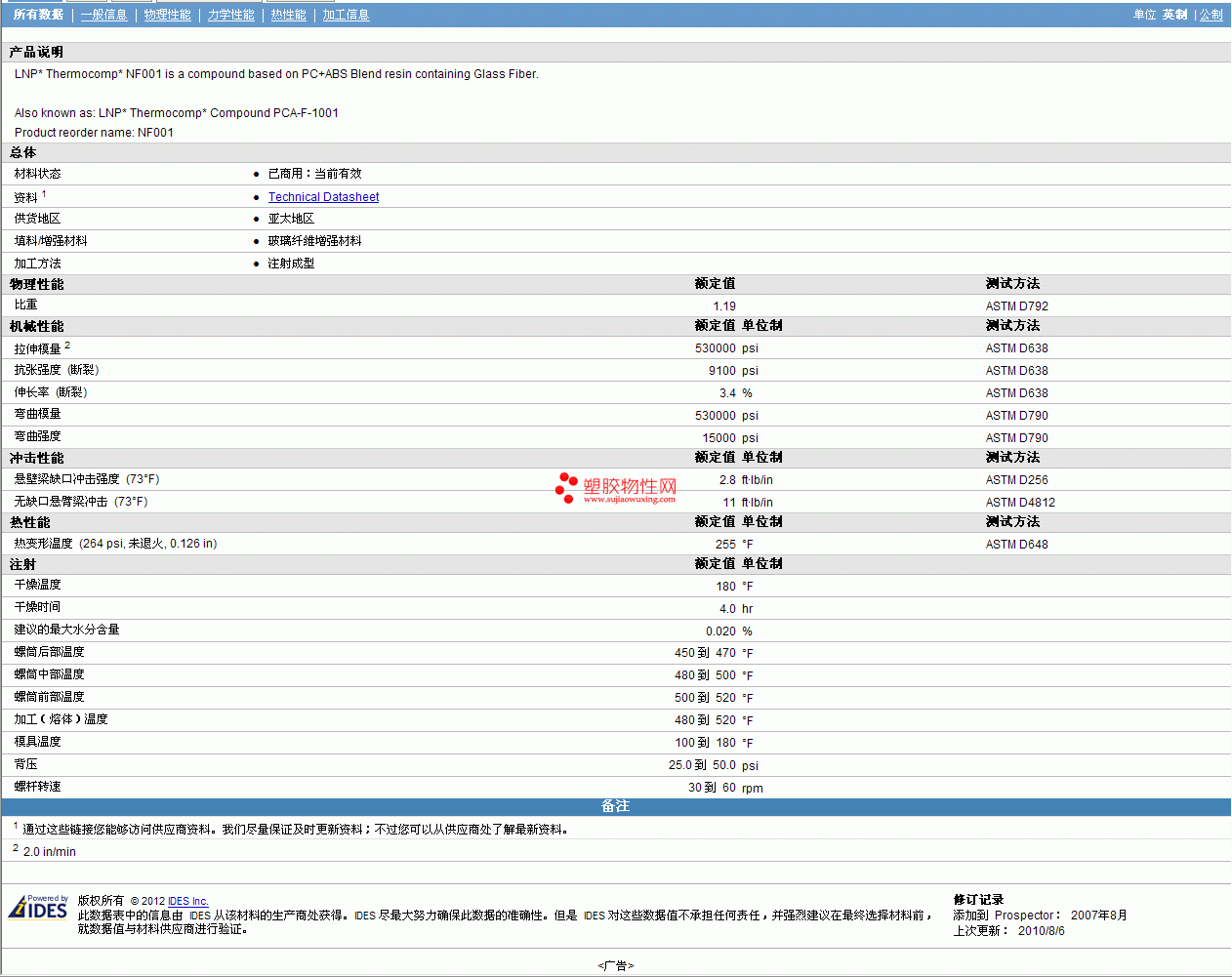The width and height of the screenshot is (1232, 977).
Task: Go to the 物理性能 tab
Action: tap(167, 15)
